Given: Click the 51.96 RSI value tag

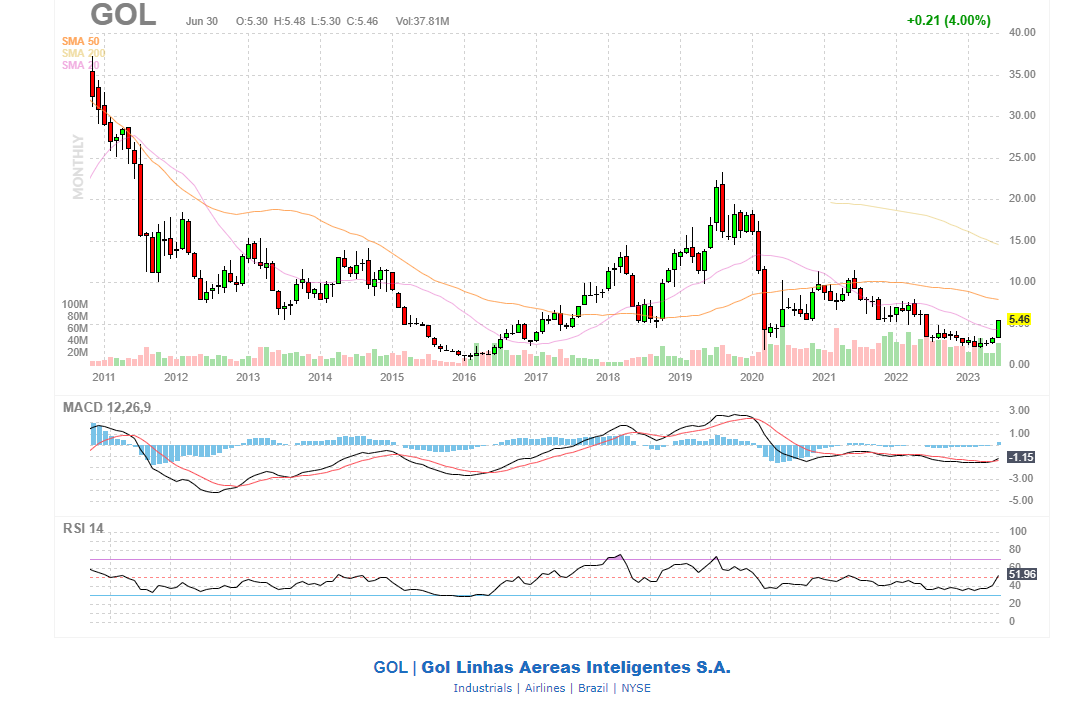Looking at the screenshot, I should coord(1021,574).
